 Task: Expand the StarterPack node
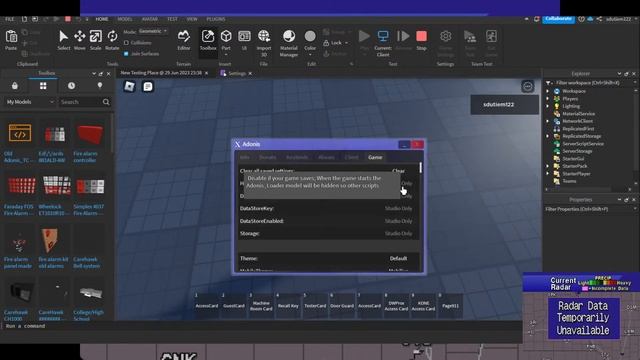coord(548,166)
